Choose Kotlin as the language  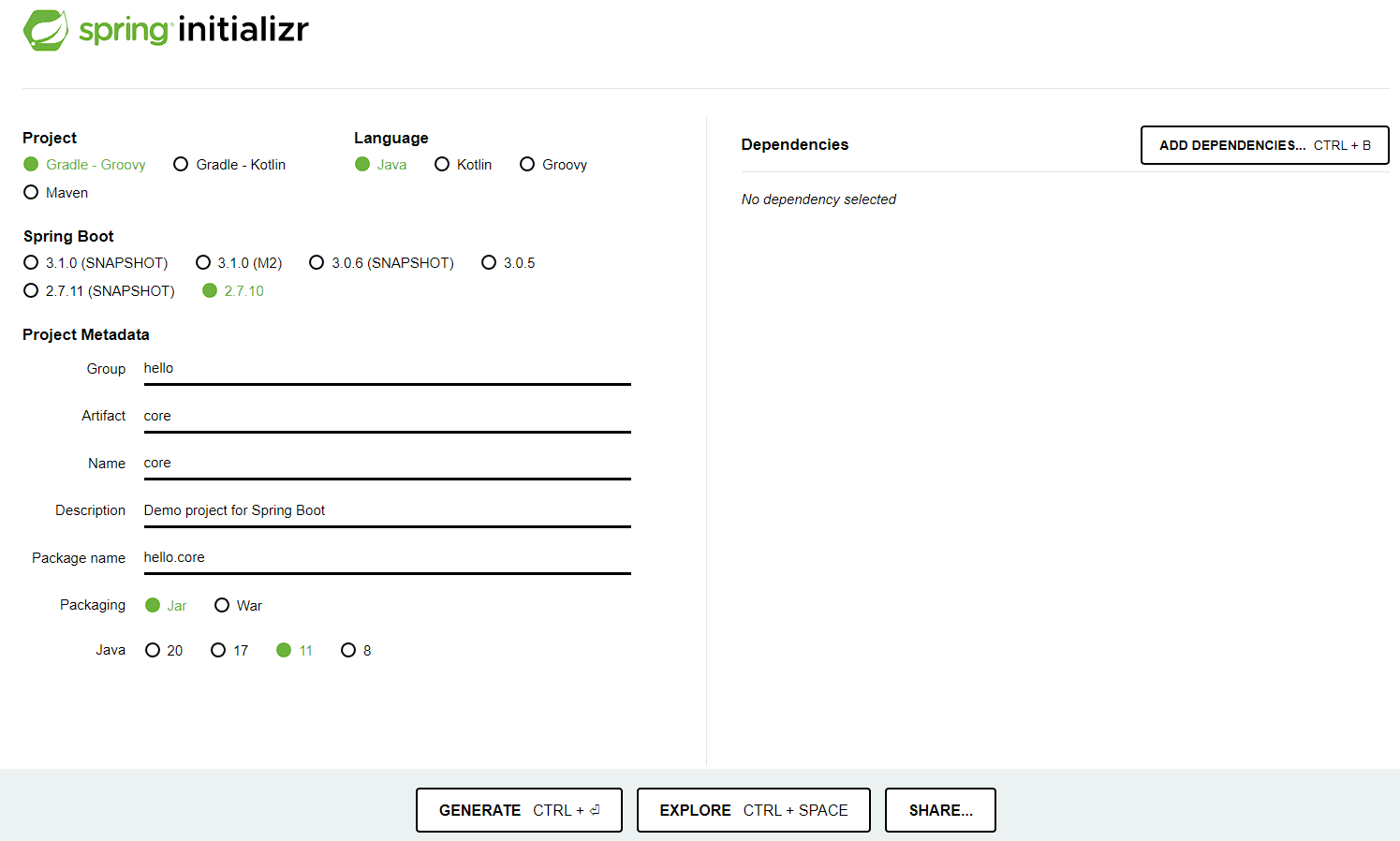click(x=463, y=165)
